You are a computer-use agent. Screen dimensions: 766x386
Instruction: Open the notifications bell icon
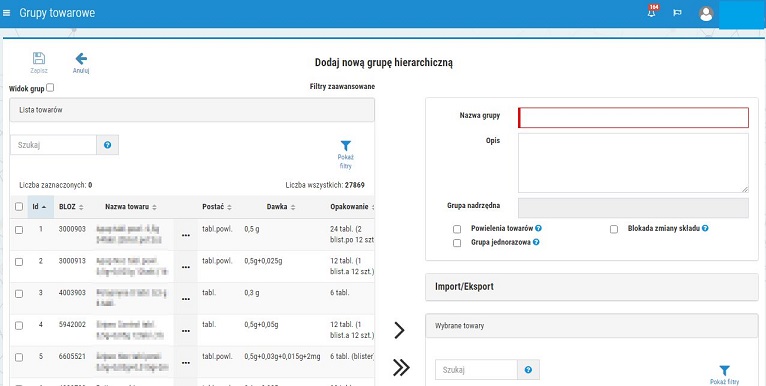[652, 13]
